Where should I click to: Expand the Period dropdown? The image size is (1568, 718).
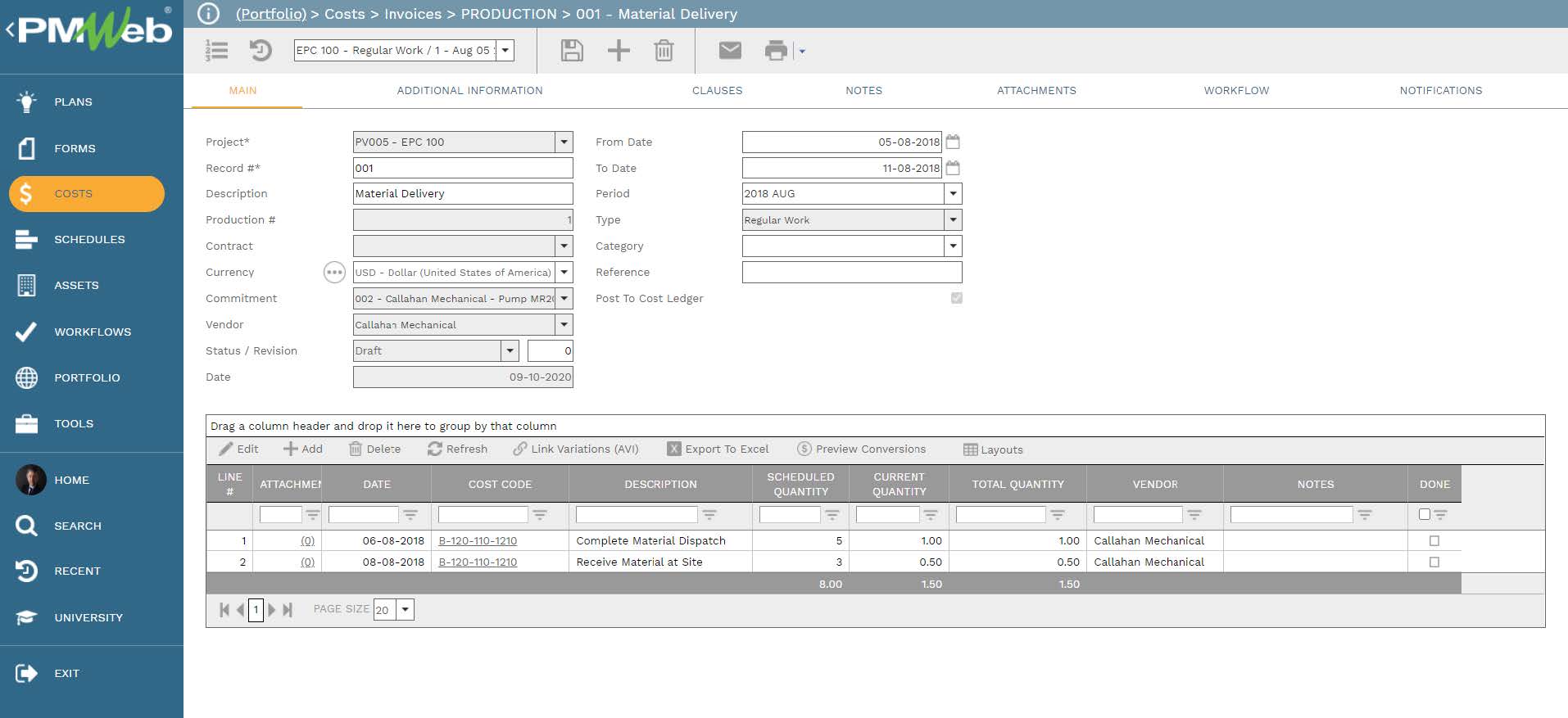[x=953, y=193]
